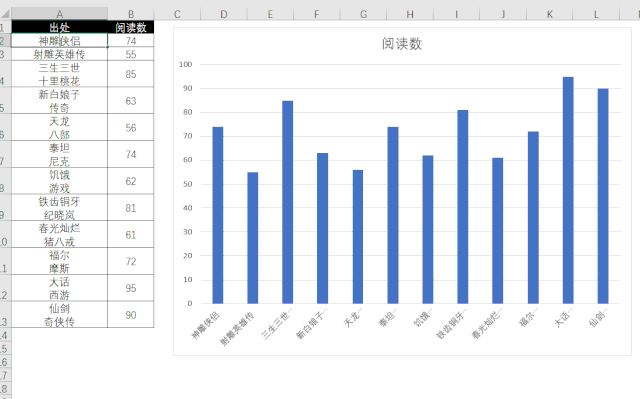The height and width of the screenshot is (399, 640).
Task: Click the 50 label on chart's vertical axis
Action: (187, 184)
